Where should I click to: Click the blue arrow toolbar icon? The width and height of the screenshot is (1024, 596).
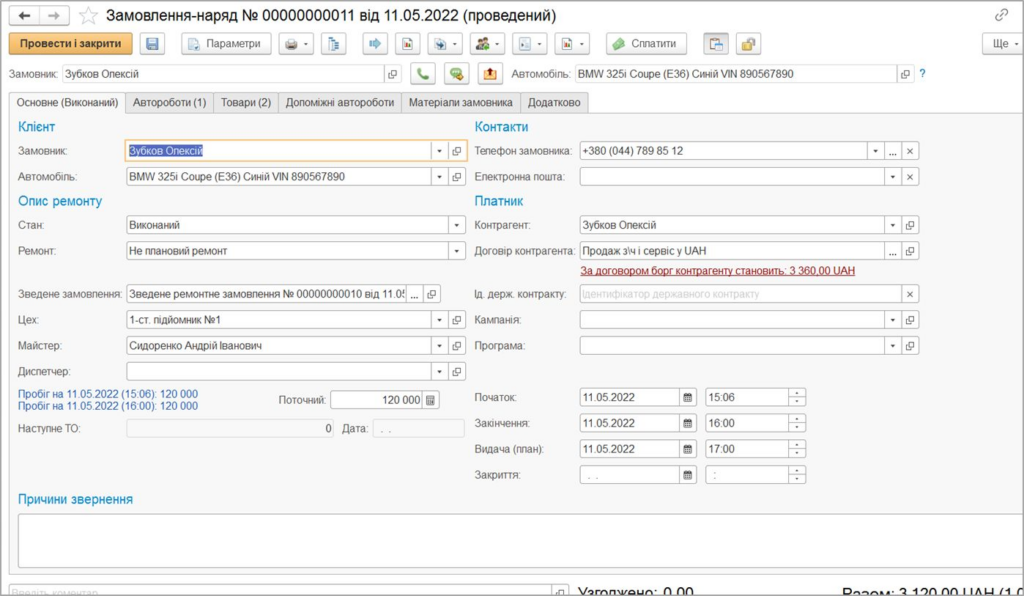click(x=375, y=44)
